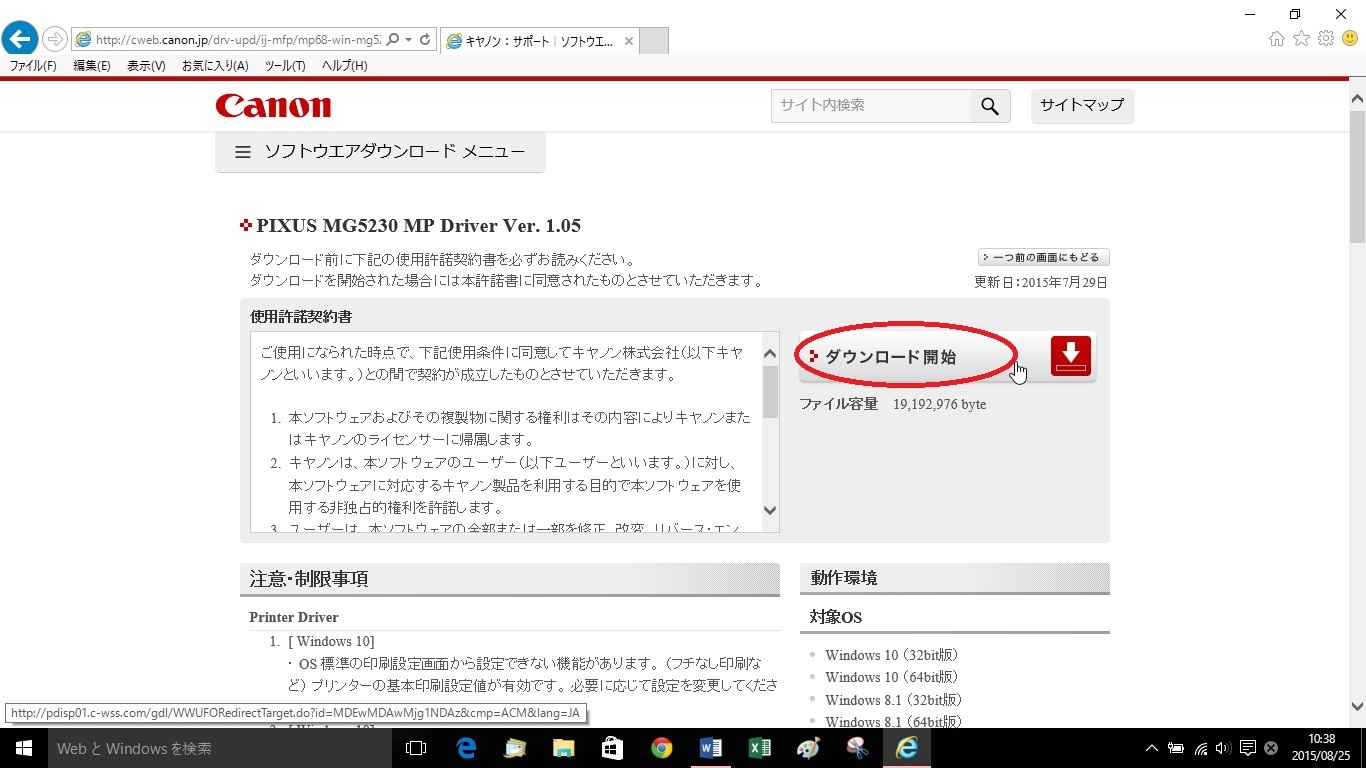1366x768 pixels.
Task: Open the ツール(T) menu
Action: [285, 66]
